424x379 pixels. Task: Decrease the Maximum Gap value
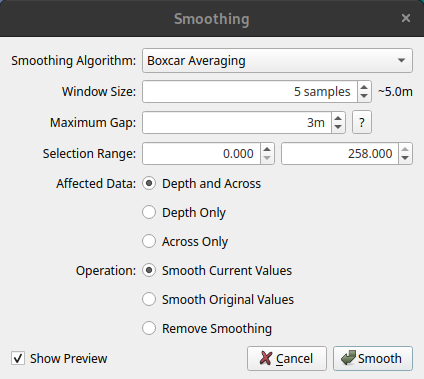(338, 127)
